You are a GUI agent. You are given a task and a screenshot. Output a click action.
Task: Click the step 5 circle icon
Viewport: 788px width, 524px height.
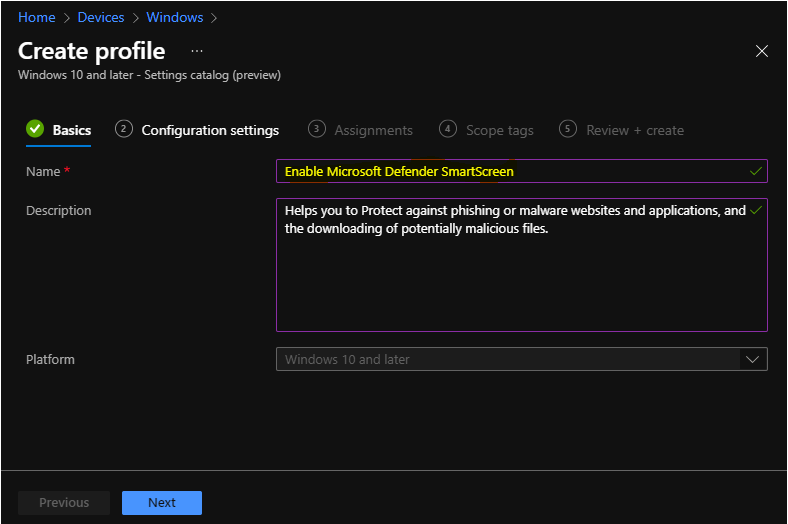568,129
